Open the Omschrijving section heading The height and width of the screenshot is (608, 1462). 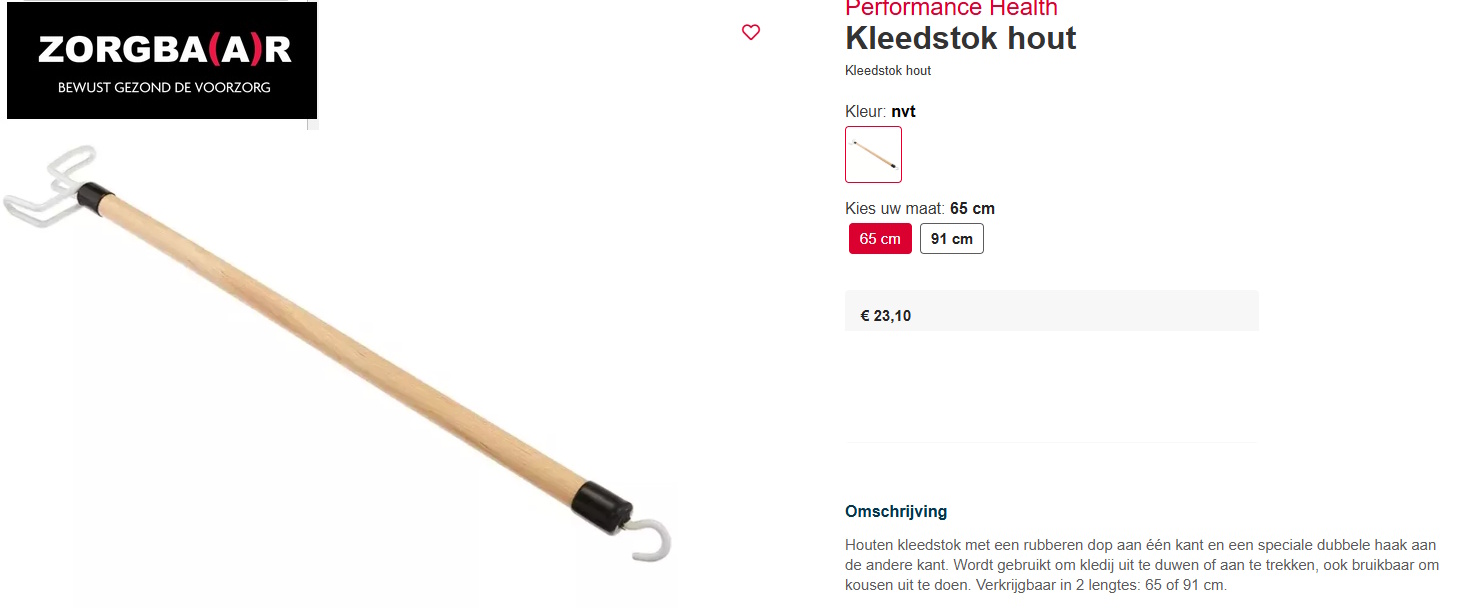896,512
